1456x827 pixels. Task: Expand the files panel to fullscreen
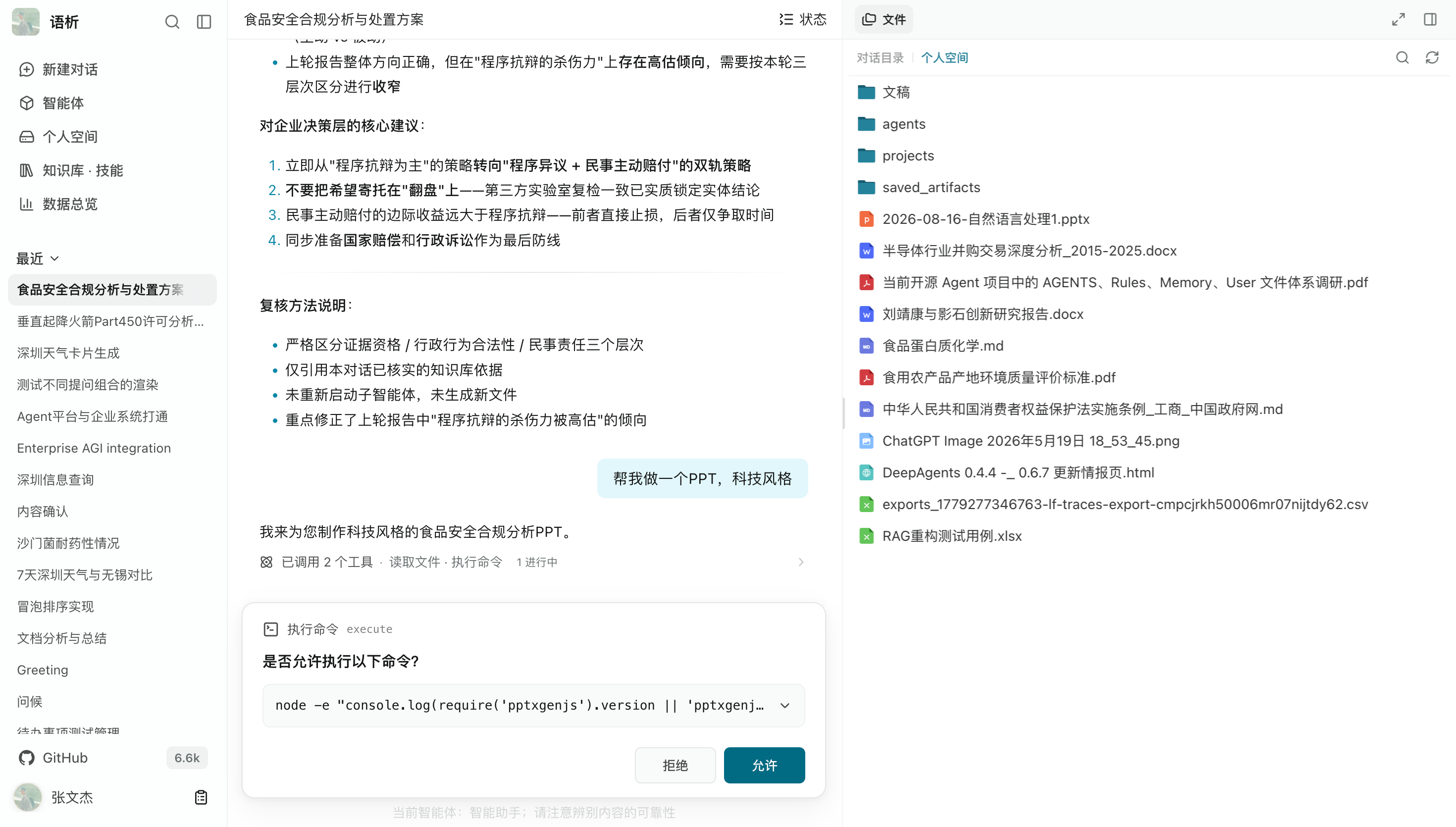pyautogui.click(x=1398, y=19)
